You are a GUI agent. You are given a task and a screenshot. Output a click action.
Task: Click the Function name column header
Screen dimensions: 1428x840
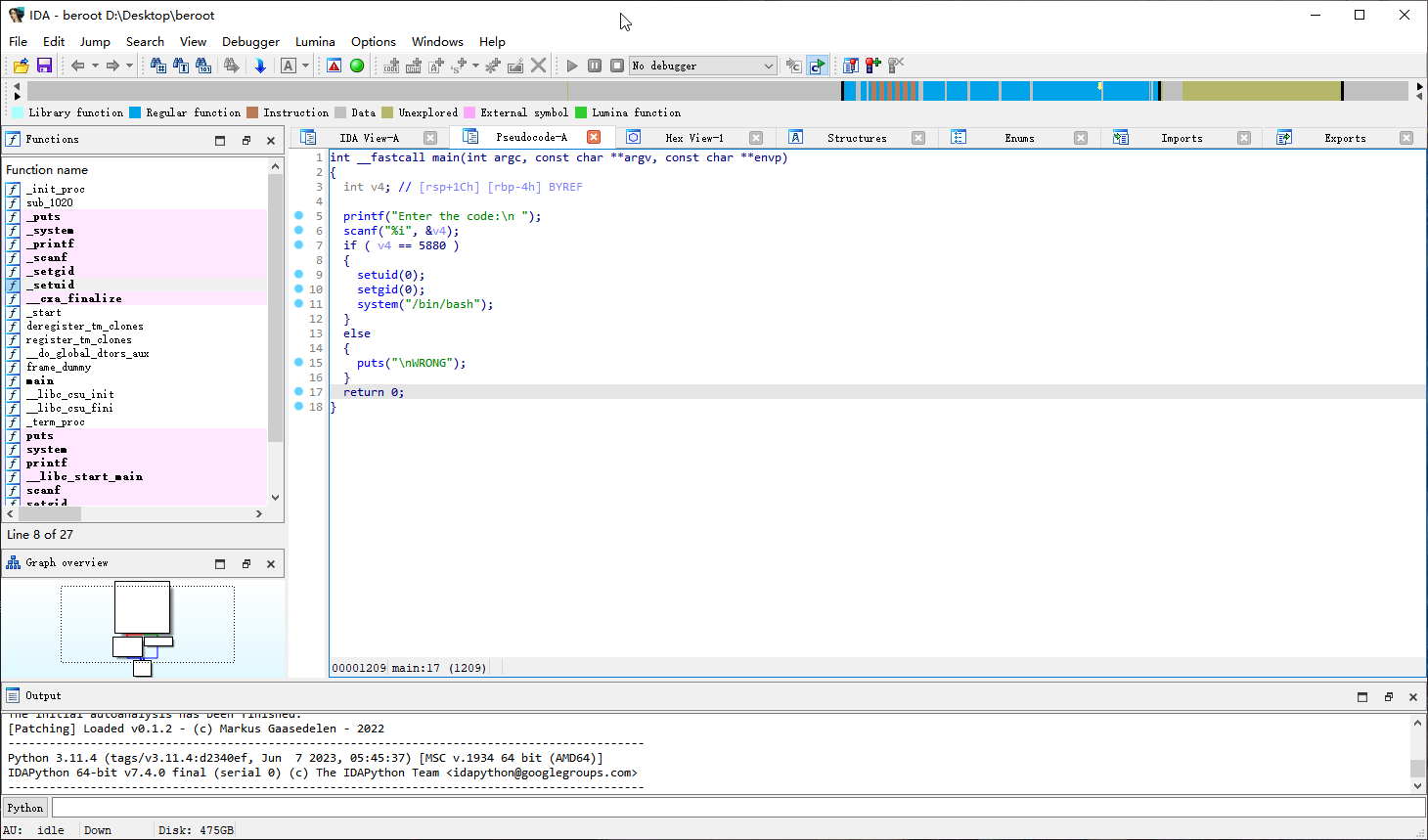136,169
